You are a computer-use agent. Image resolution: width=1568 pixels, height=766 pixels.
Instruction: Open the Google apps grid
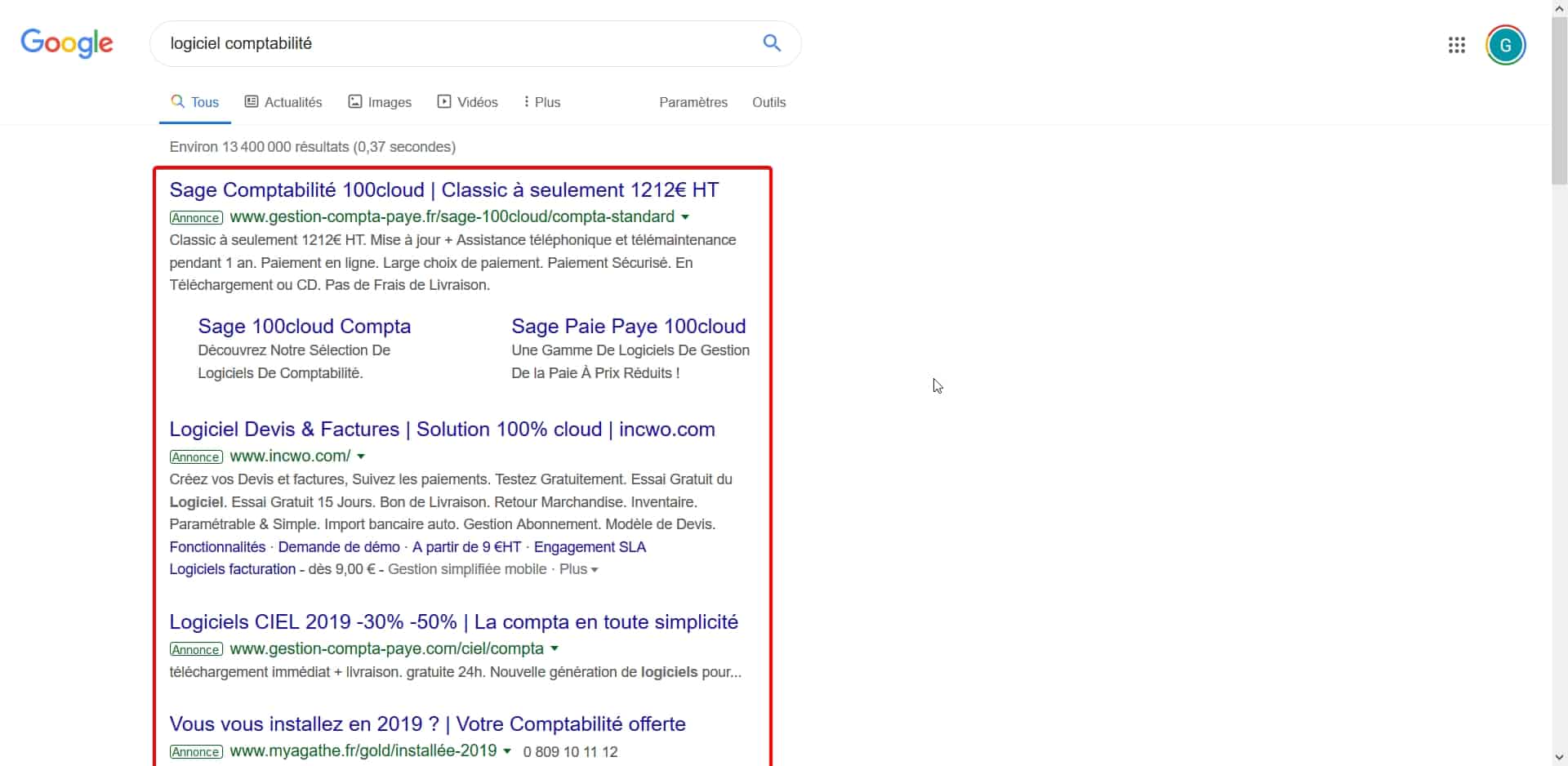tap(1456, 45)
